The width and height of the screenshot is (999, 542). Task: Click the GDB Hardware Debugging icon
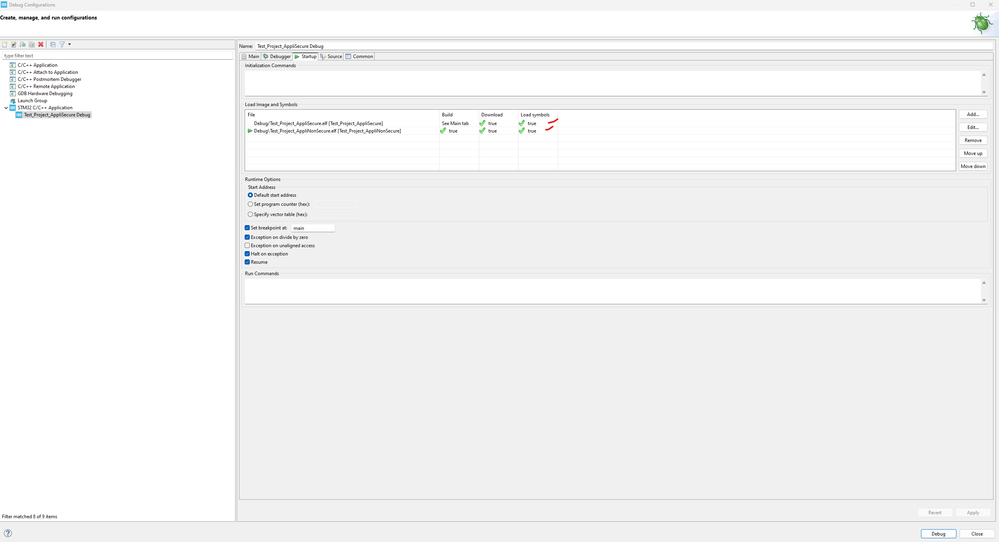(12, 93)
